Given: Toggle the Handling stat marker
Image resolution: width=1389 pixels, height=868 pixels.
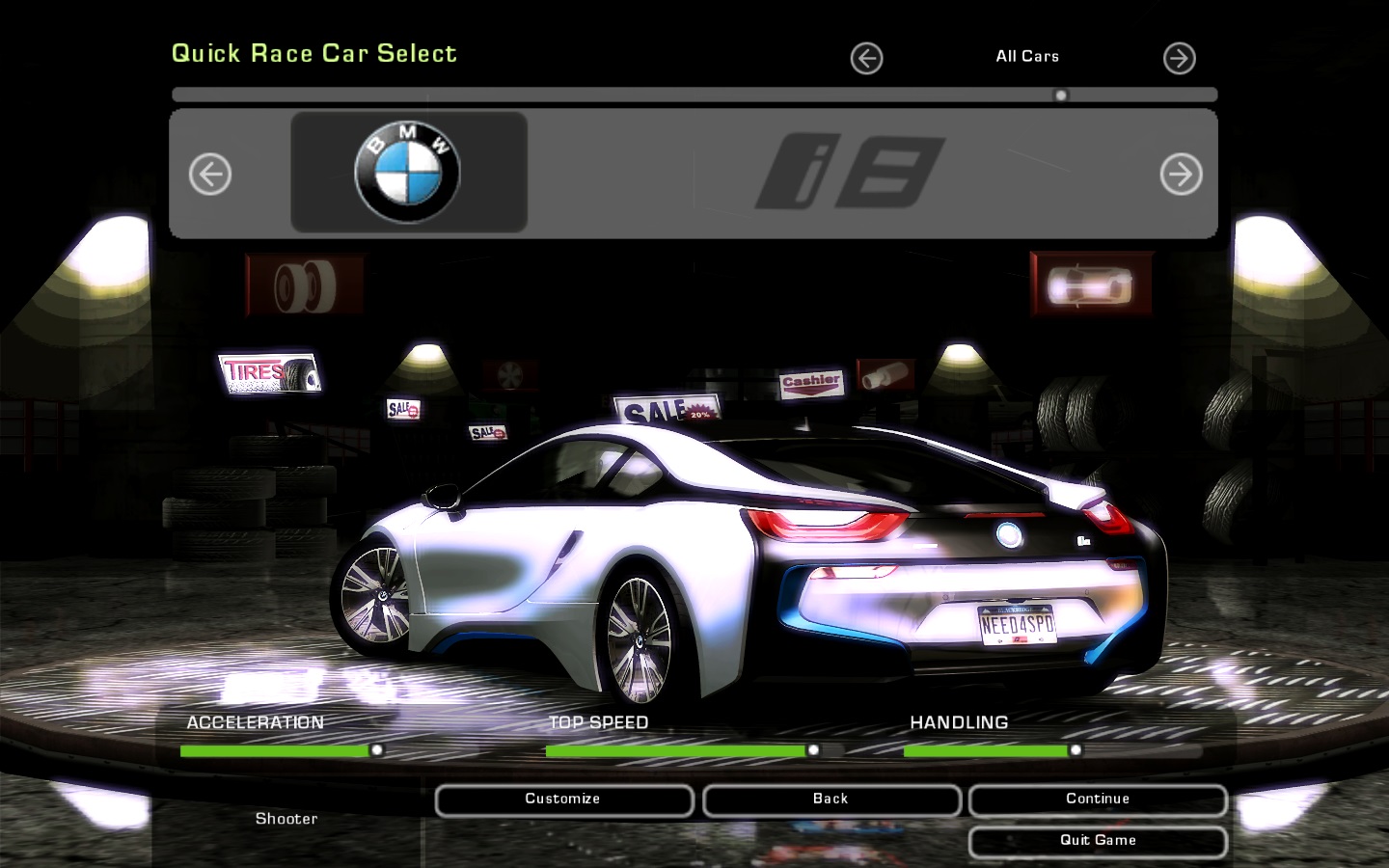Looking at the screenshot, I should click(1076, 747).
